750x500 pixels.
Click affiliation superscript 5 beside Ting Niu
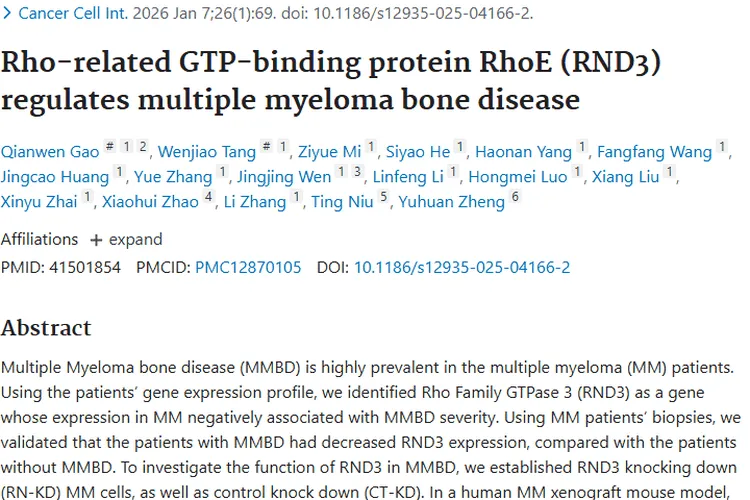(x=385, y=198)
